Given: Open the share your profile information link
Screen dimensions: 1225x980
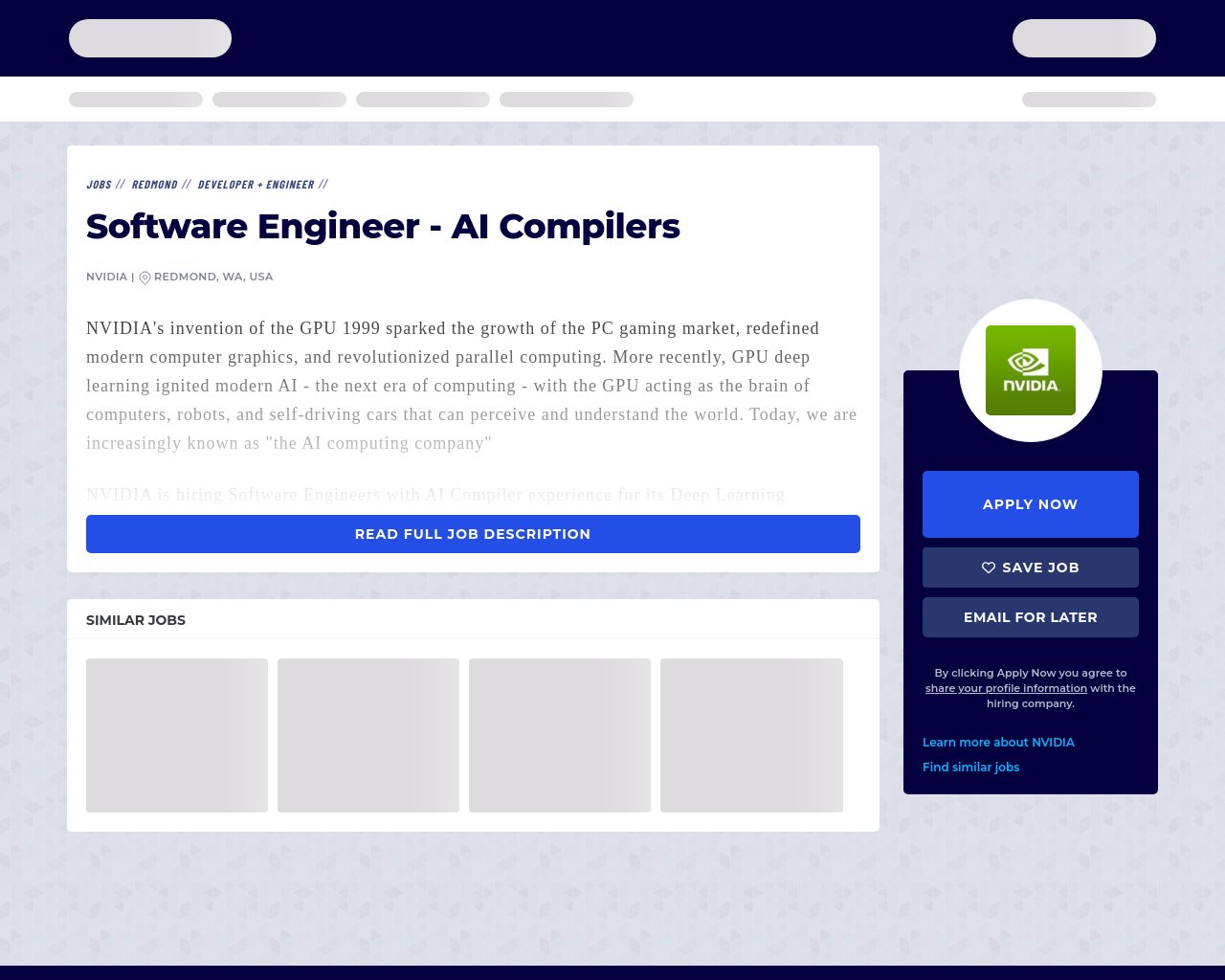Looking at the screenshot, I should 1006,688.
